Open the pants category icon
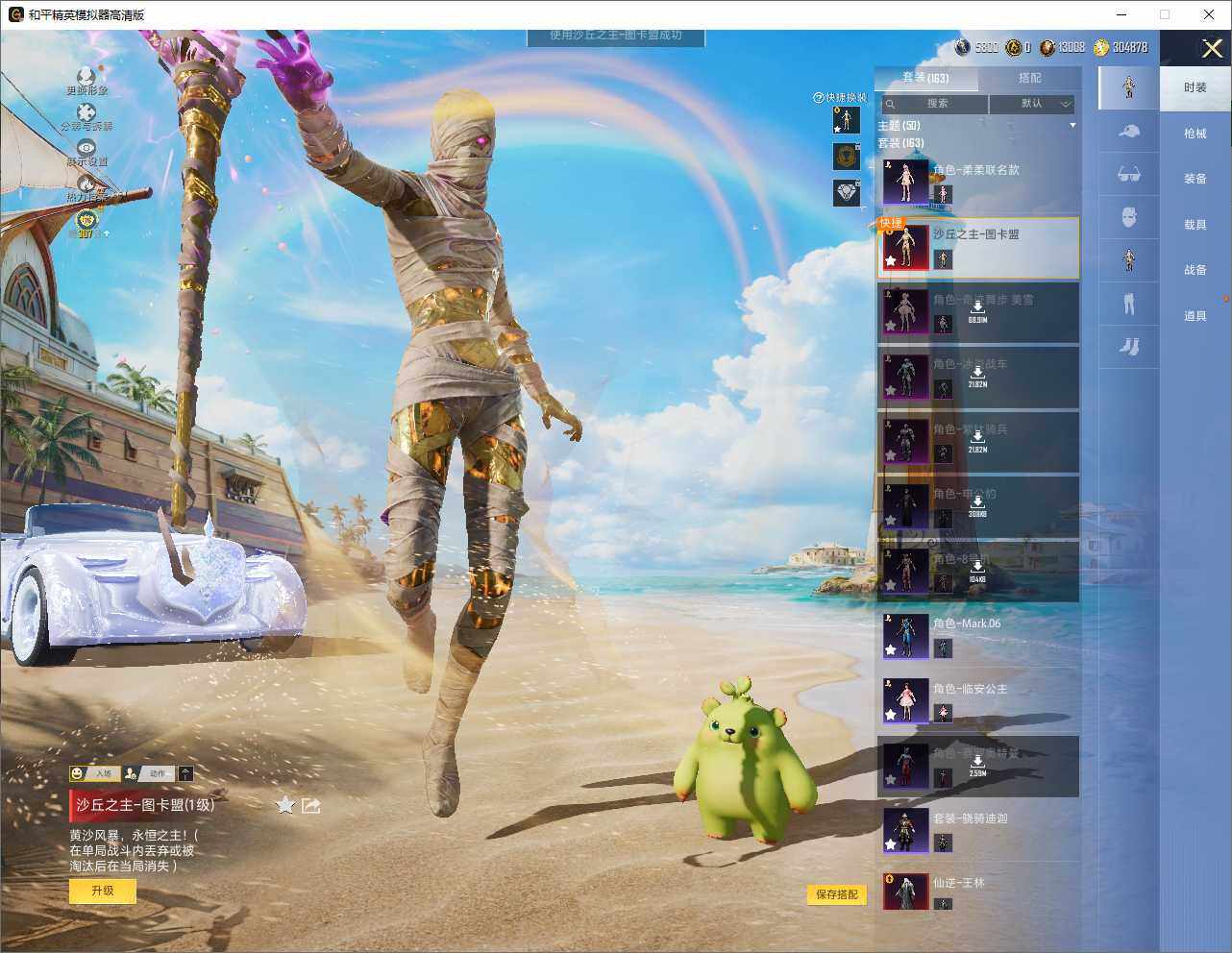This screenshot has height=953, width=1232. pos(1129,304)
